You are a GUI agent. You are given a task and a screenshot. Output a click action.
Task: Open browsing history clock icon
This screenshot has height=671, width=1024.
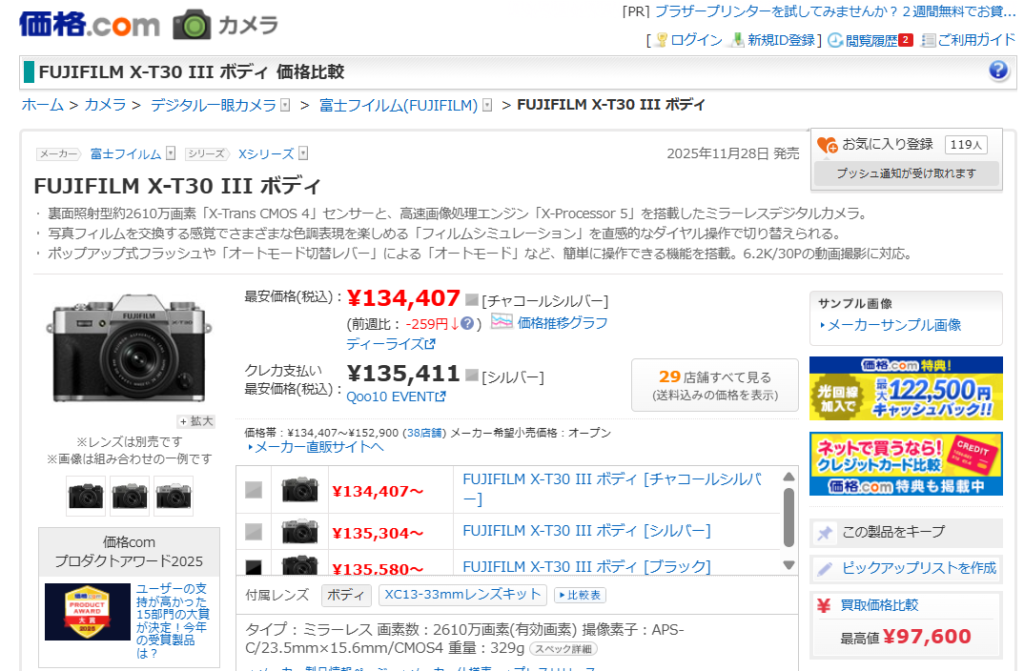tap(835, 40)
